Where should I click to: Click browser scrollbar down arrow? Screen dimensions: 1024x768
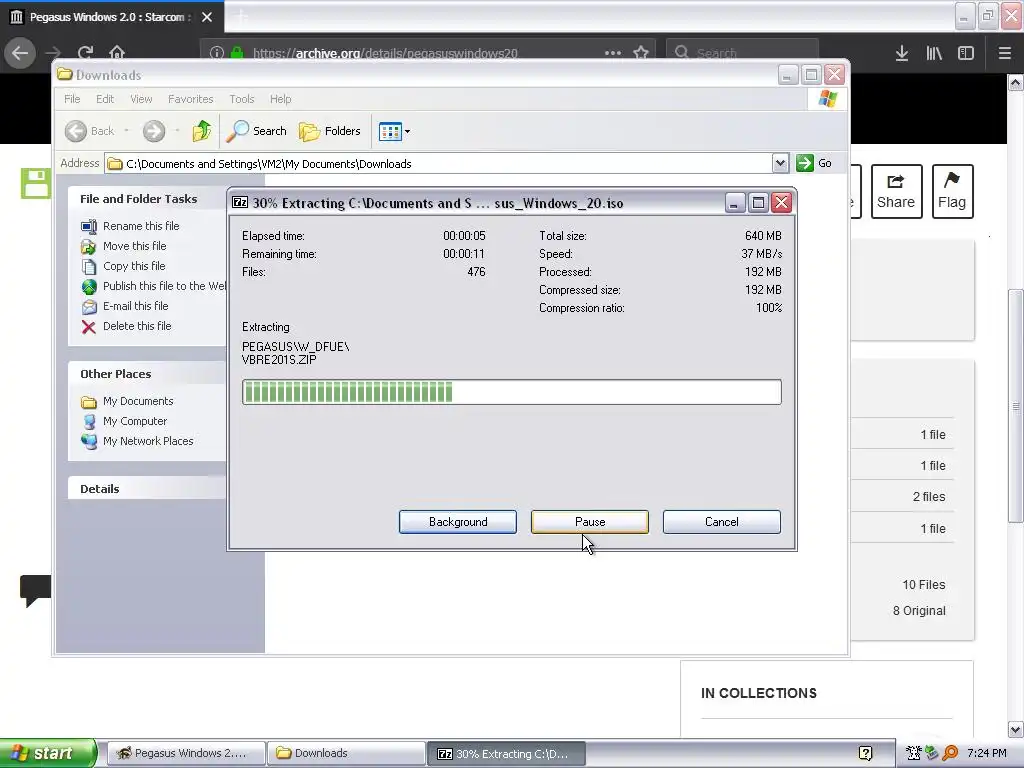coord(1016,729)
